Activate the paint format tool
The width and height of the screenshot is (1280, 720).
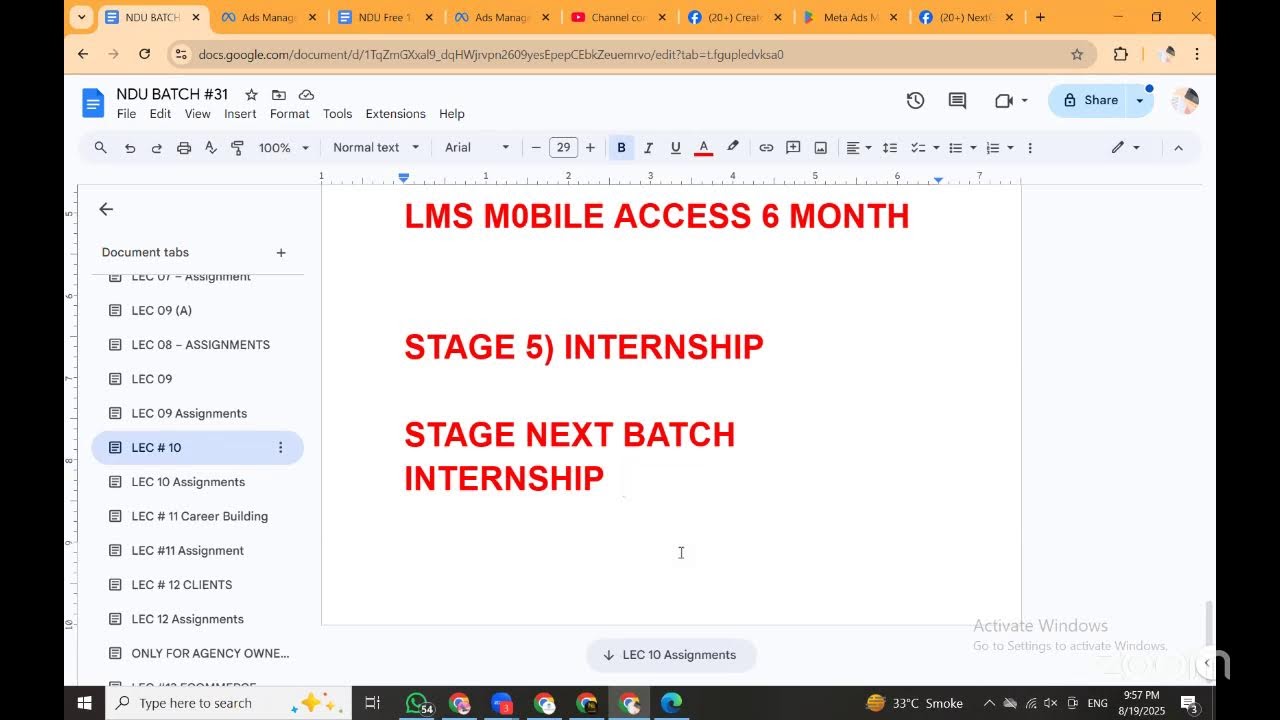click(x=238, y=148)
